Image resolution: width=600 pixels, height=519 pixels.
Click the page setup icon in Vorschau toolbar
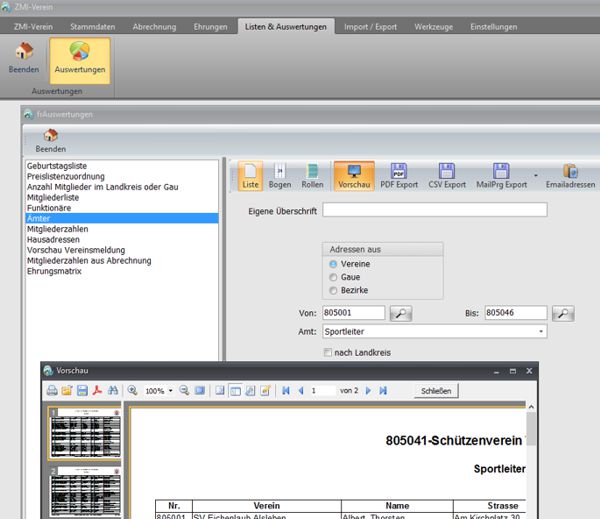pos(250,391)
